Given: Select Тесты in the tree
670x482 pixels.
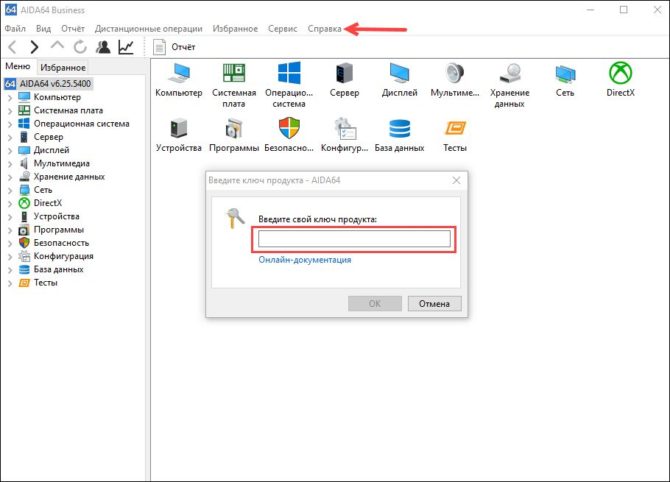Looking at the screenshot, I should pyautogui.click(x=45, y=282).
